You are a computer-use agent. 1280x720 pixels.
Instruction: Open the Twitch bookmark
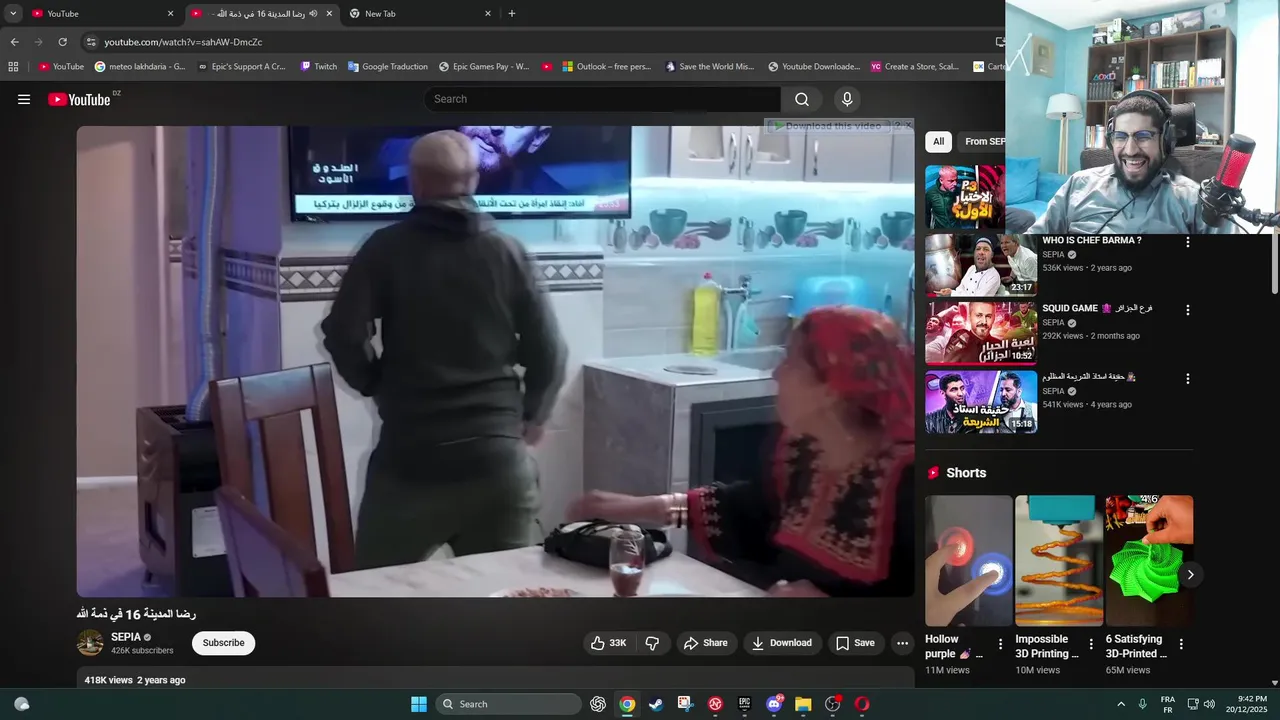click(319, 67)
